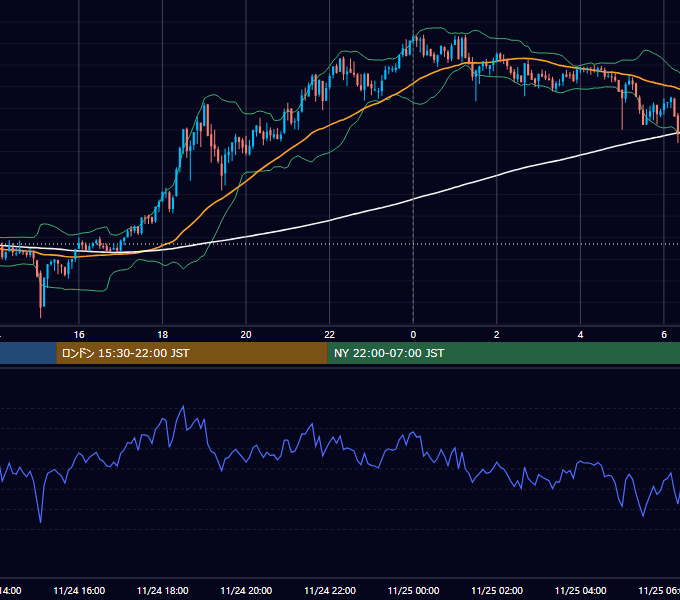Click the "11/25 02:00" date label

pos(497,590)
